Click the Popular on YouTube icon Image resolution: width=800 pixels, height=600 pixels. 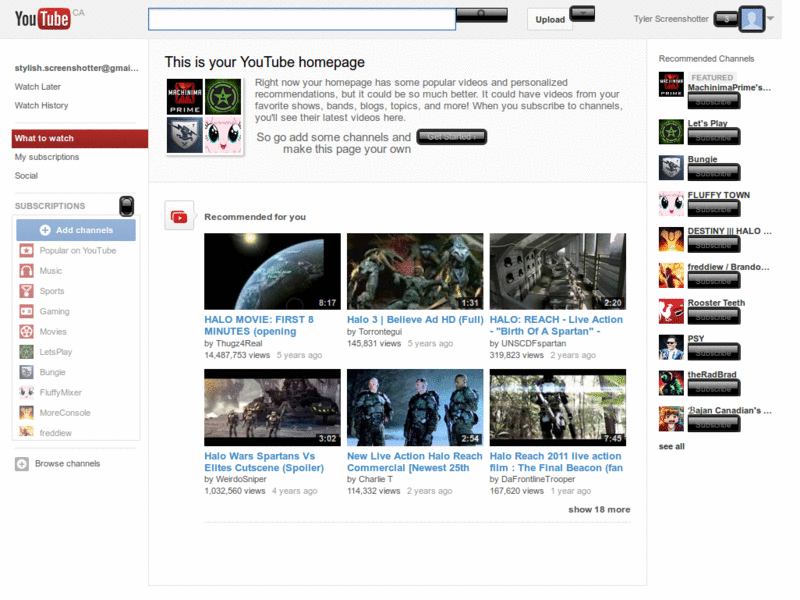click(26, 251)
